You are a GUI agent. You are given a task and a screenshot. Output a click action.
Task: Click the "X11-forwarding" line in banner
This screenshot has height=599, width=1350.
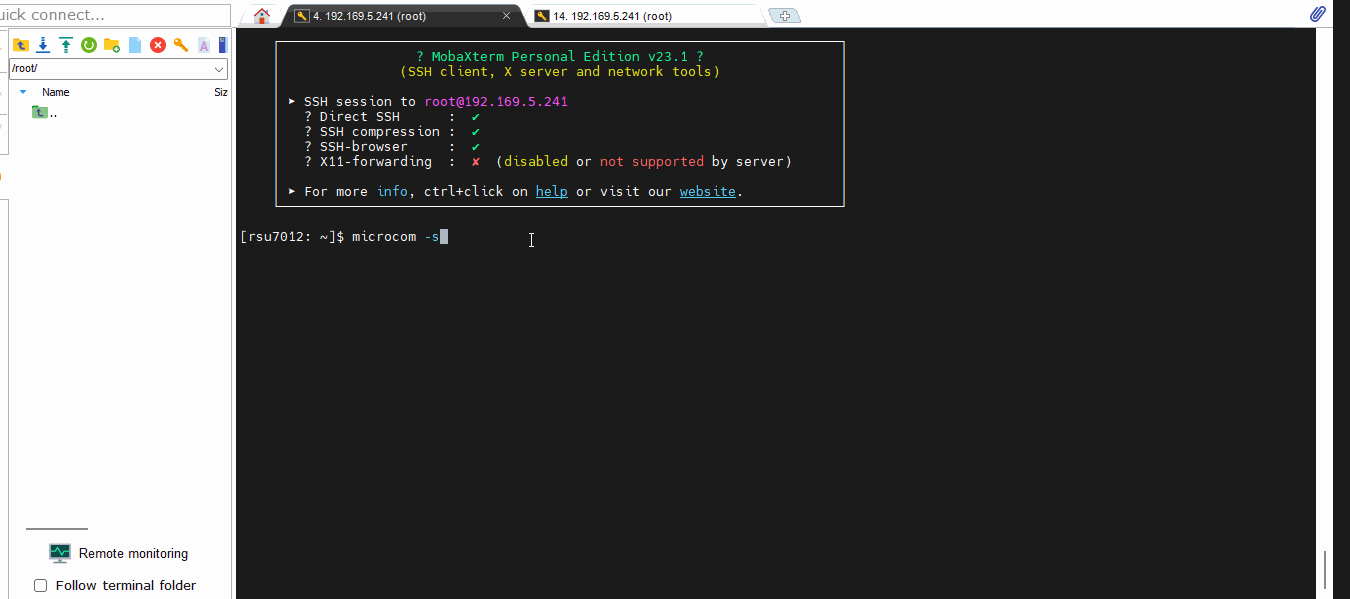tap(548, 161)
